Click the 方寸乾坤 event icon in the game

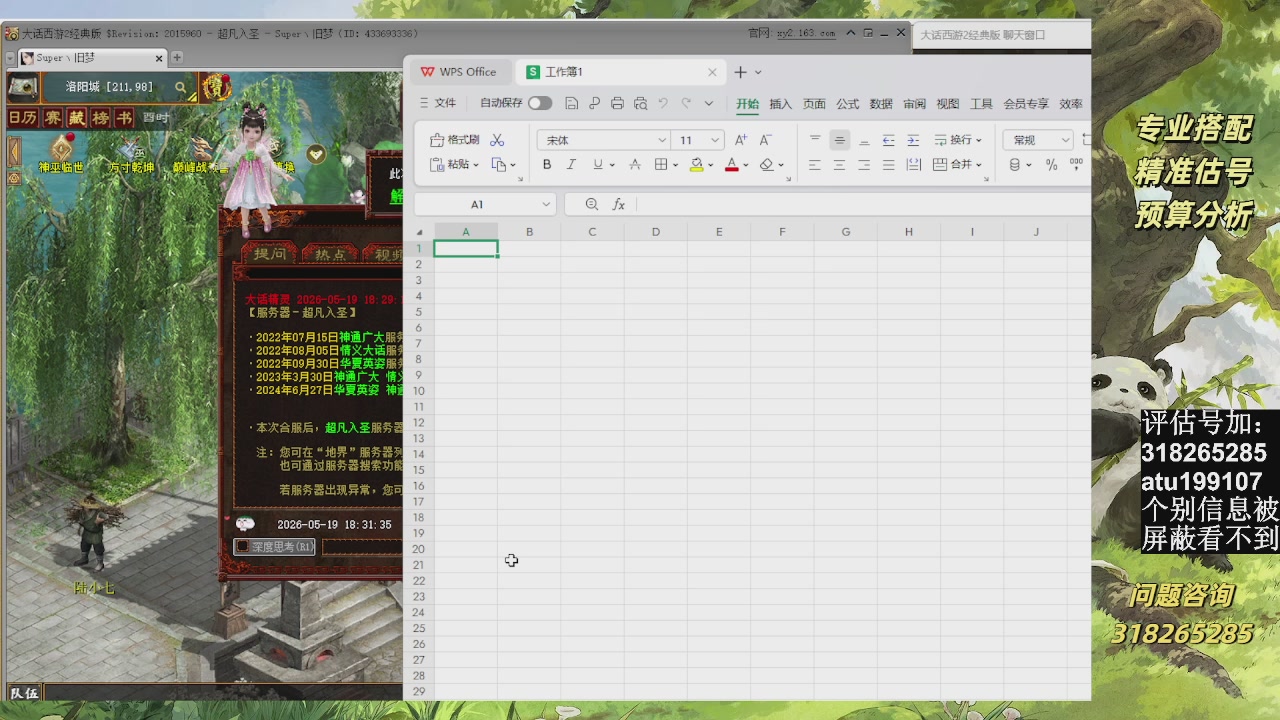131,147
